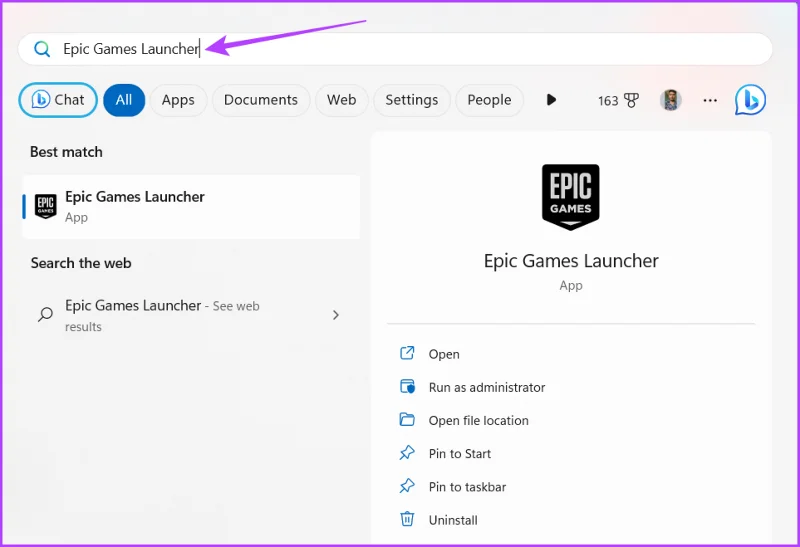Screen dimensions: 800x547
Task: Click the Epic Games icon in best match row
Action: point(45,206)
